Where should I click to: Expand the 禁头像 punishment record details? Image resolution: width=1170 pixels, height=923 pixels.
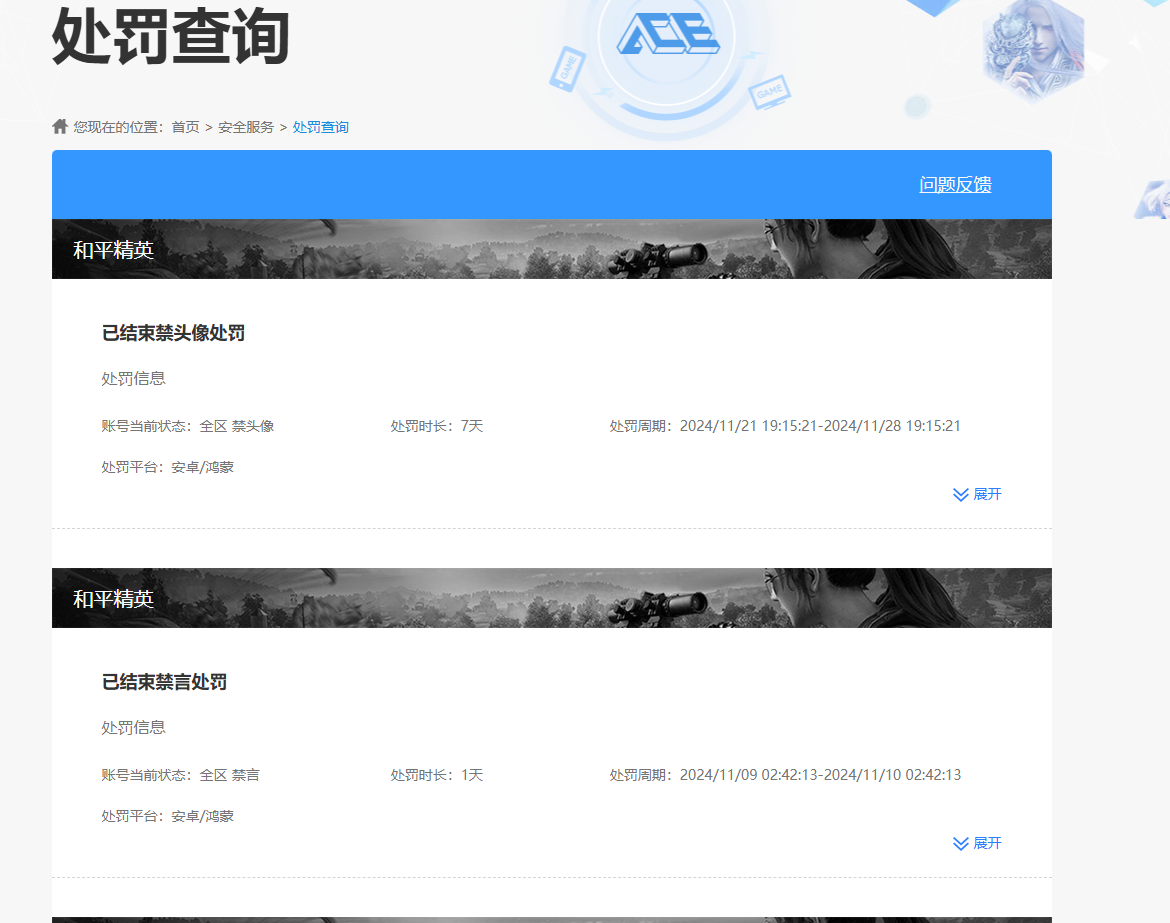click(x=977, y=494)
